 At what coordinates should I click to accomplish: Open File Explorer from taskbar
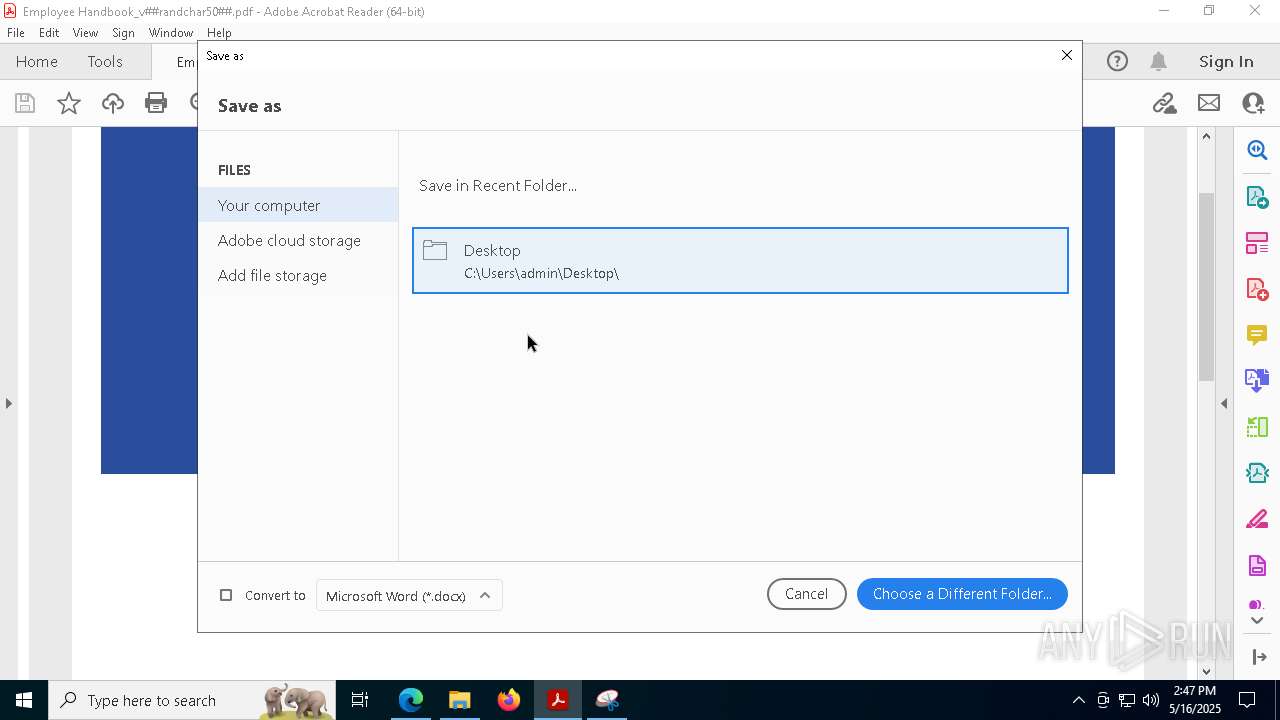460,700
